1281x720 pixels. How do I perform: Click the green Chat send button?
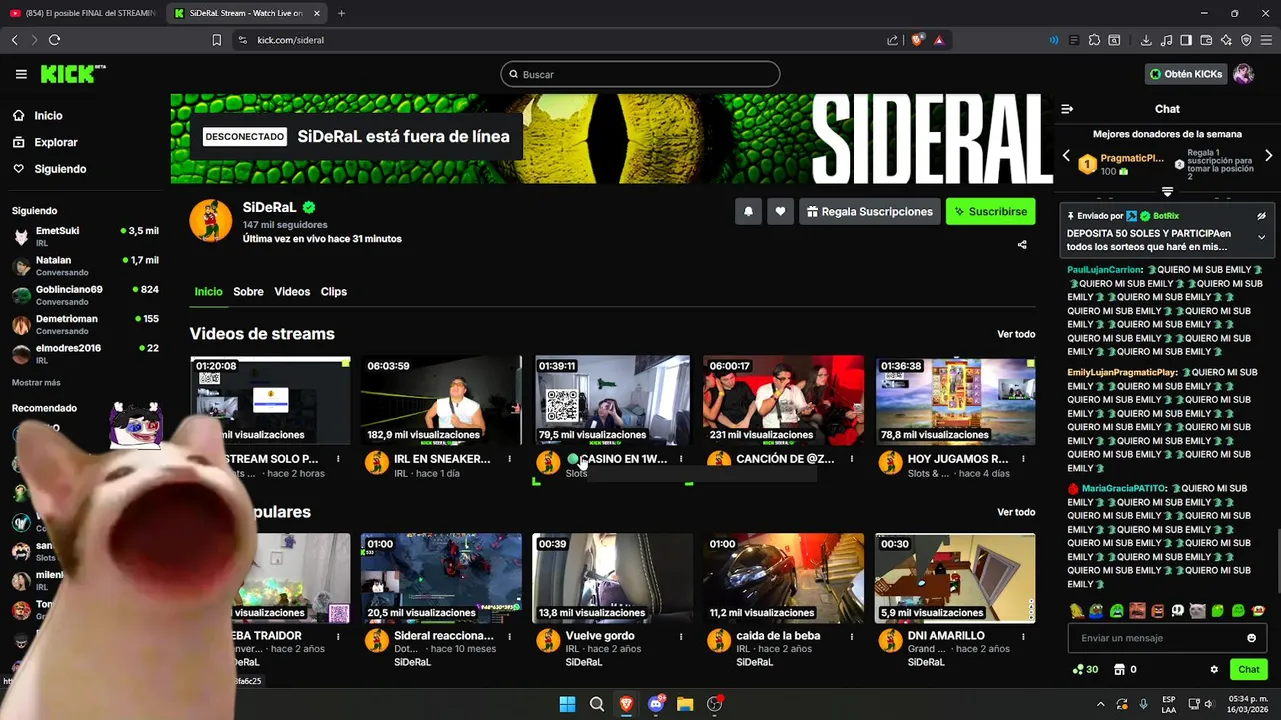point(1249,670)
